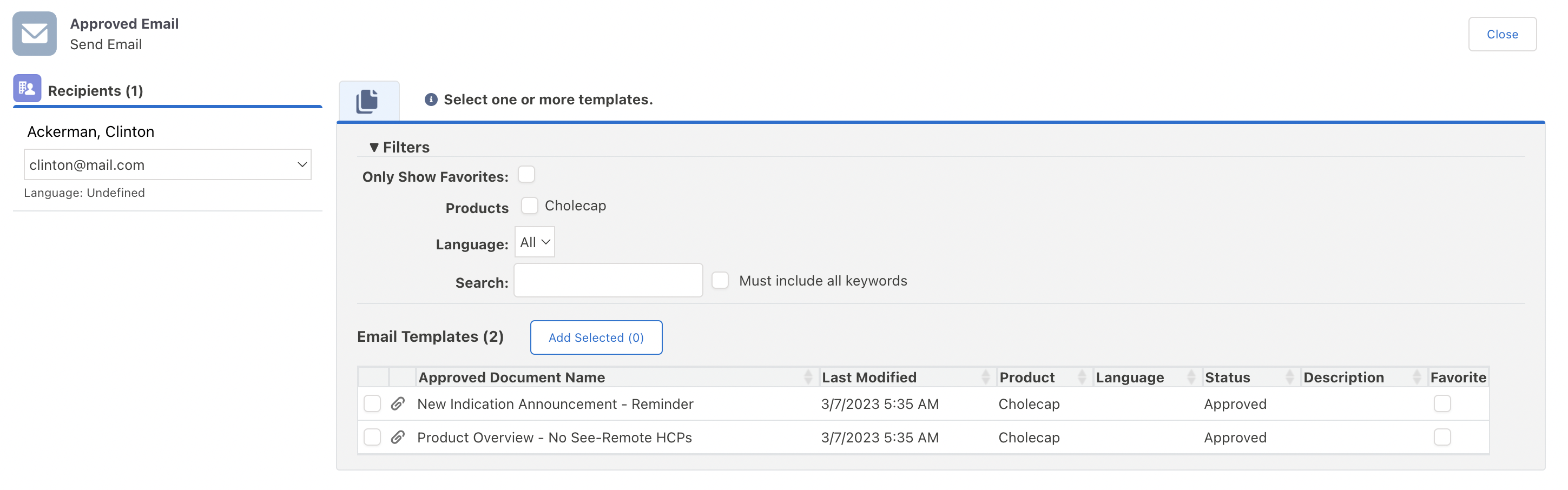Viewport: 1568px width, 490px height.
Task: Open the Language filter dropdown
Action: point(535,242)
